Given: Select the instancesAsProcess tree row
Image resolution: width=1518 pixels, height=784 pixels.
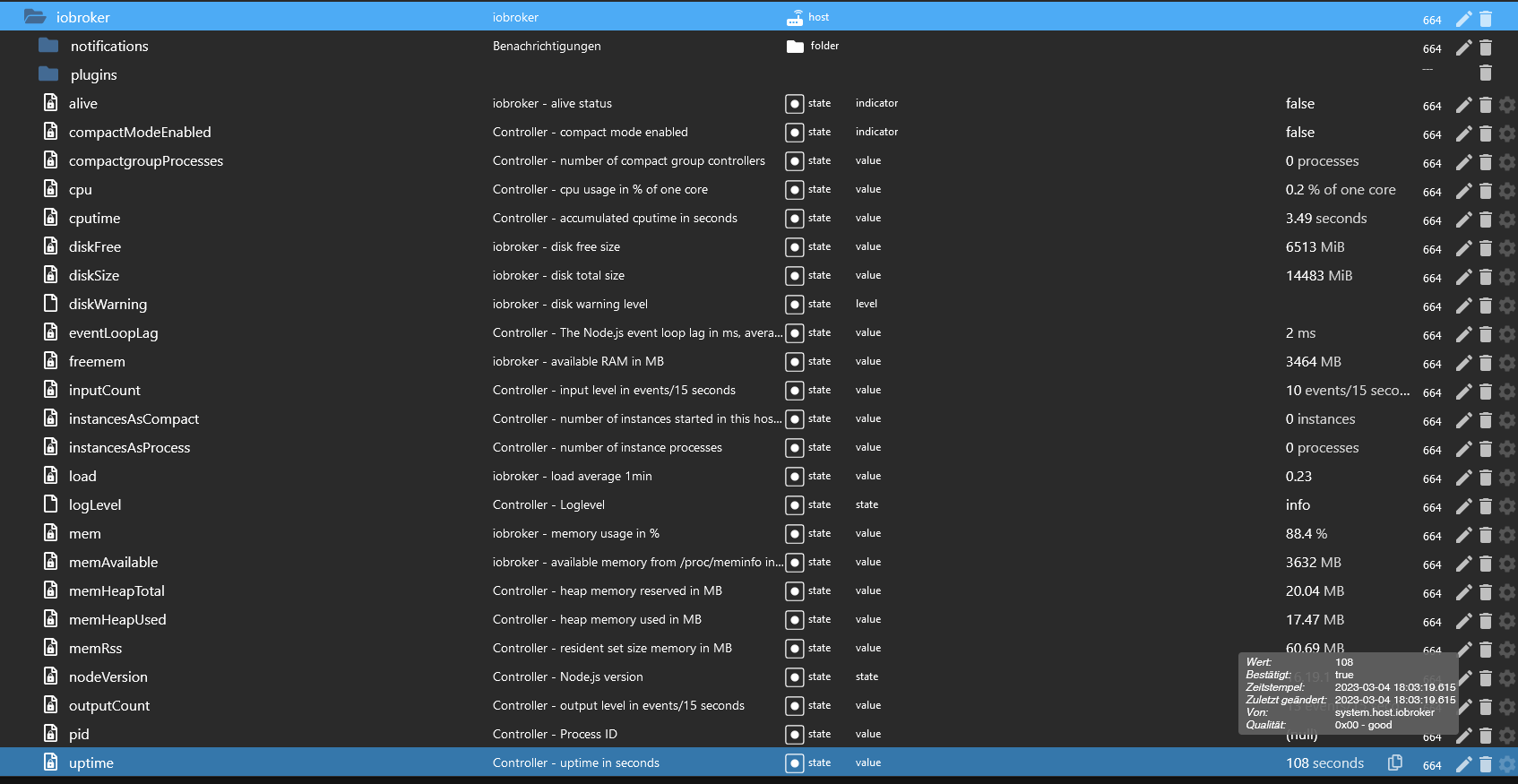Looking at the screenshot, I should point(759,447).
